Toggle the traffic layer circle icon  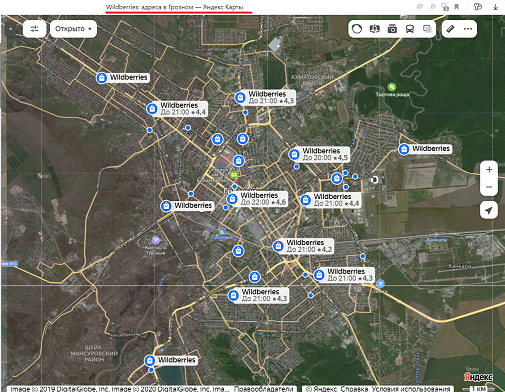pyautogui.click(x=357, y=29)
